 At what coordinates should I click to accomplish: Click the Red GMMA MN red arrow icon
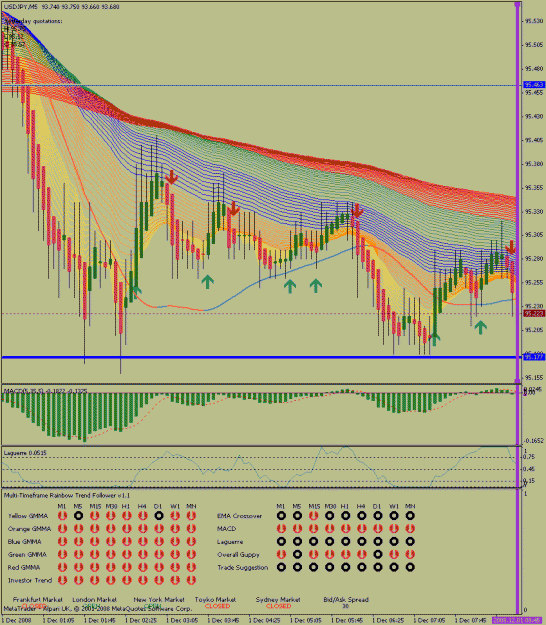tap(191, 567)
